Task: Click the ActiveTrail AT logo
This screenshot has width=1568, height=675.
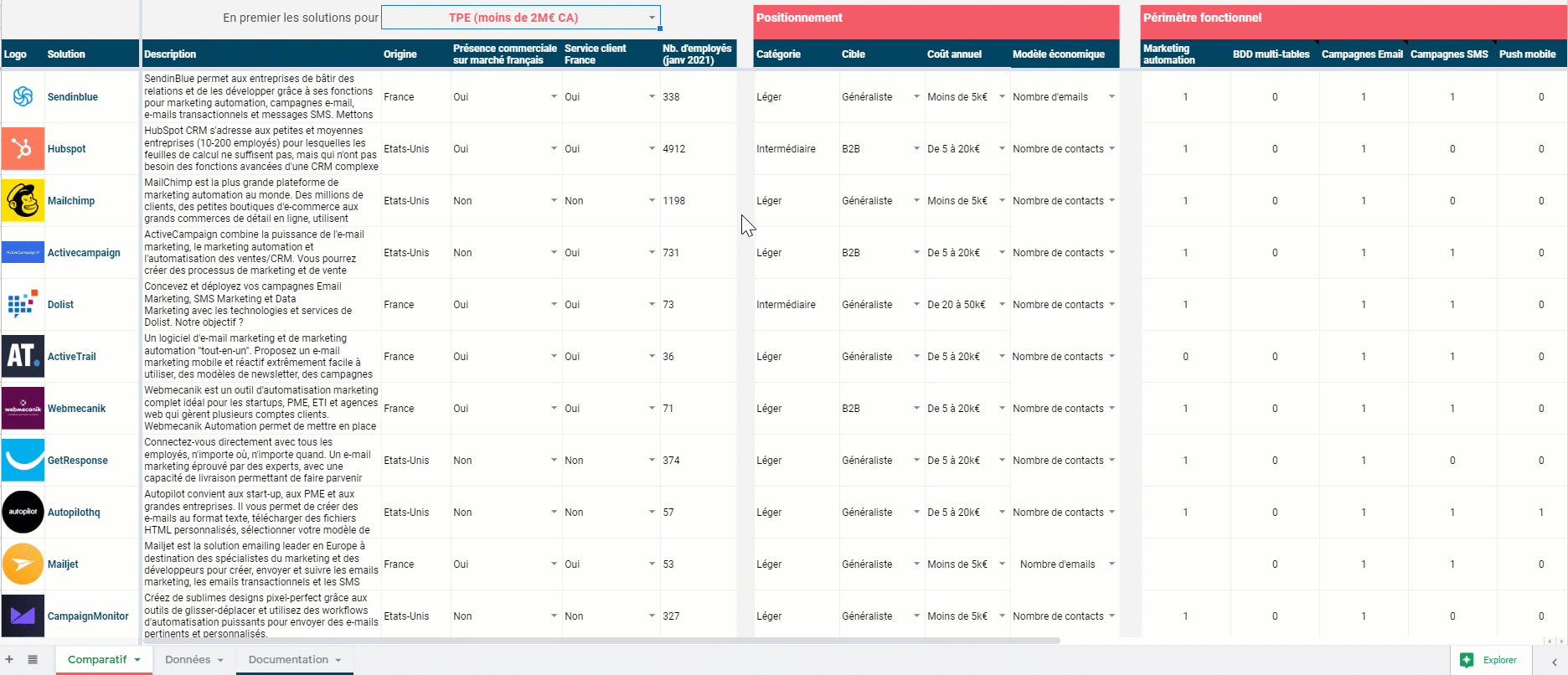Action: coord(23,357)
